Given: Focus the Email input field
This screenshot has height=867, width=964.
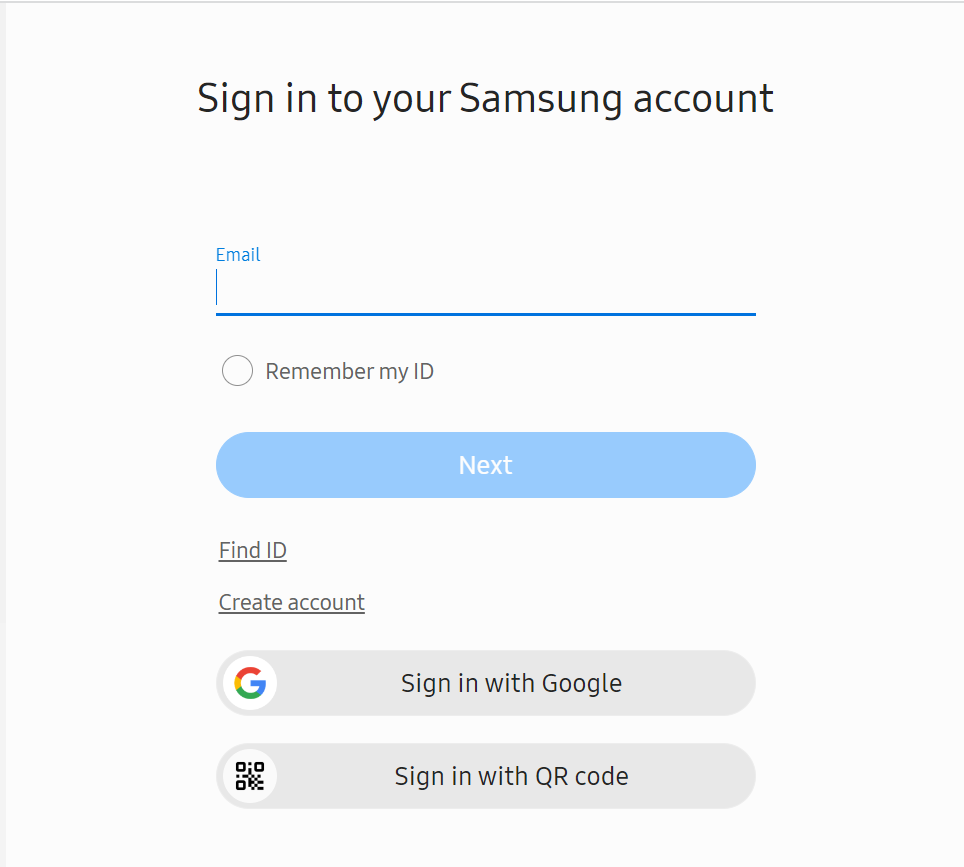Looking at the screenshot, I should (486, 288).
